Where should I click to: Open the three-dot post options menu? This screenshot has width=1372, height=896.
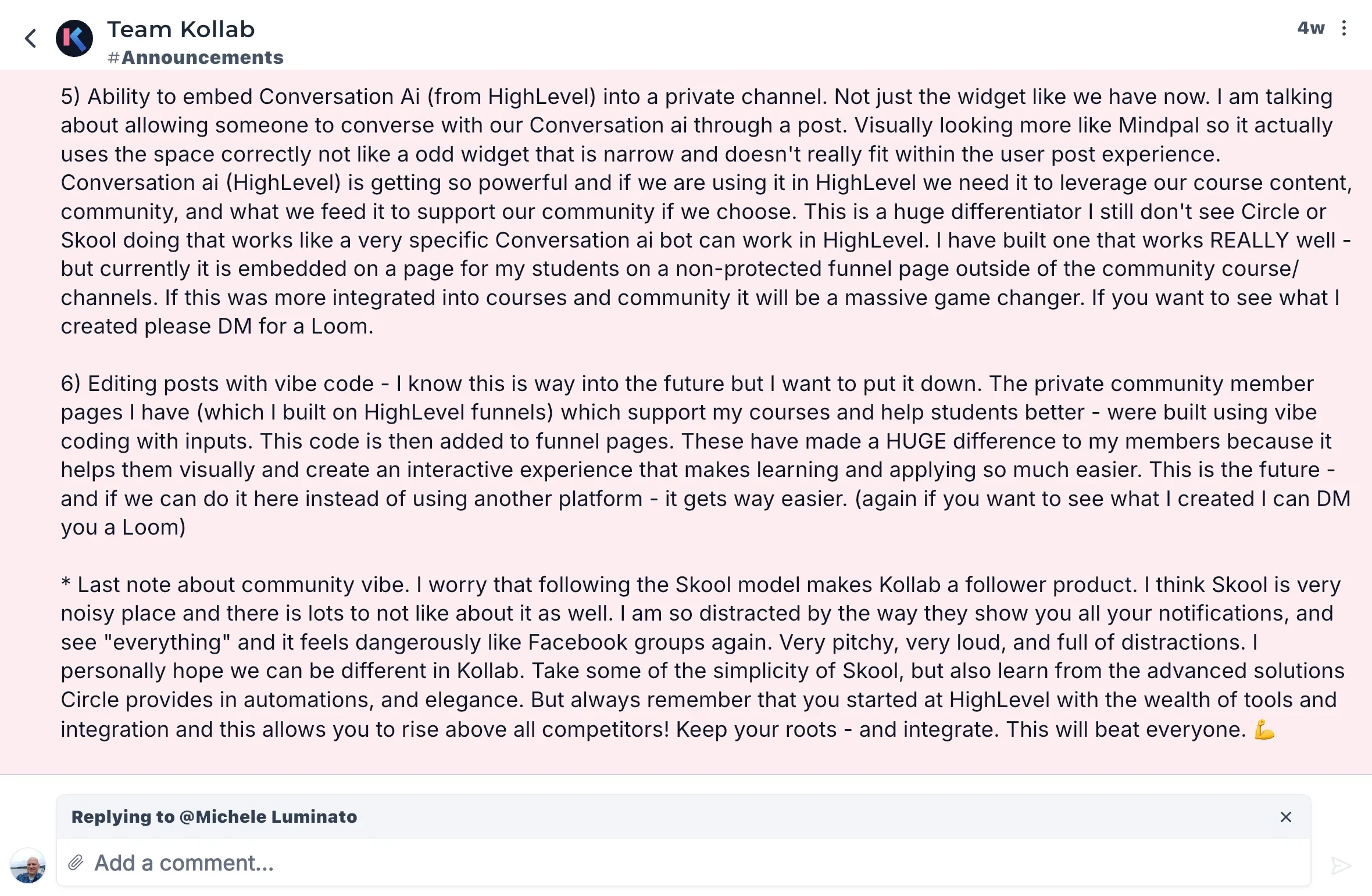tap(1344, 28)
